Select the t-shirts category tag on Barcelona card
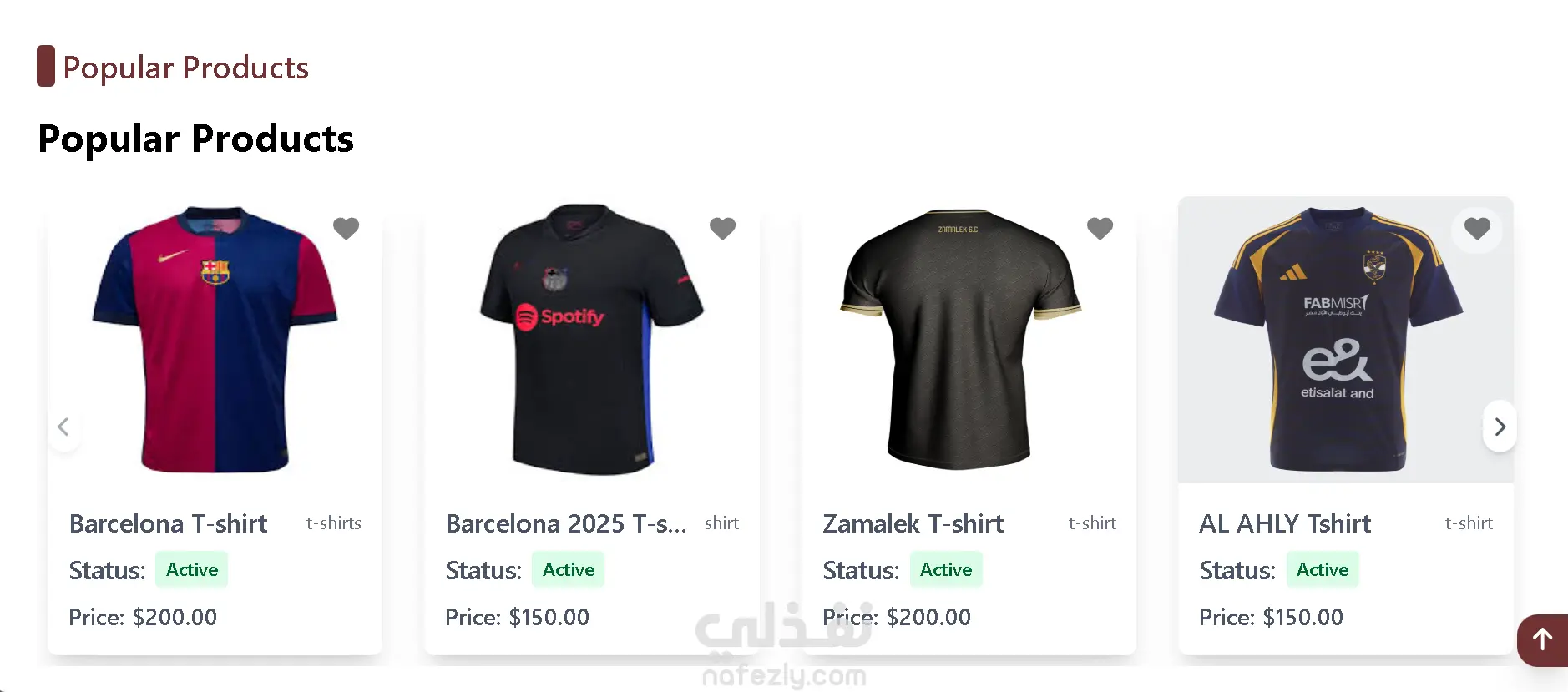The image size is (1568, 692). (x=333, y=523)
